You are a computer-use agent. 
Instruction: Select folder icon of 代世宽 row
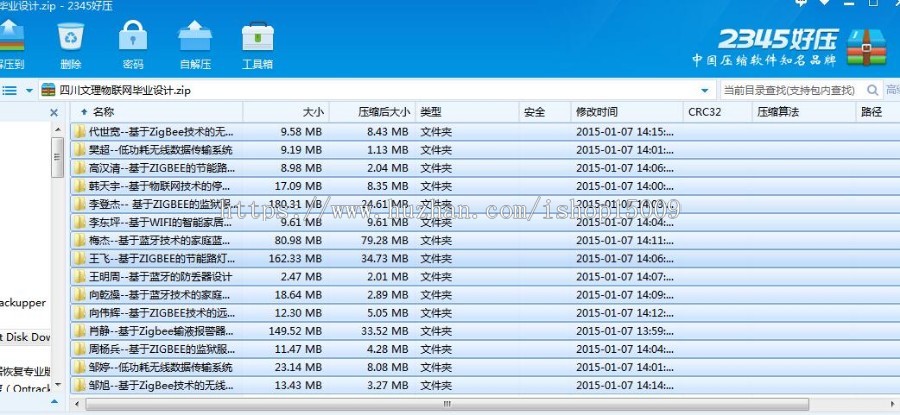80,131
